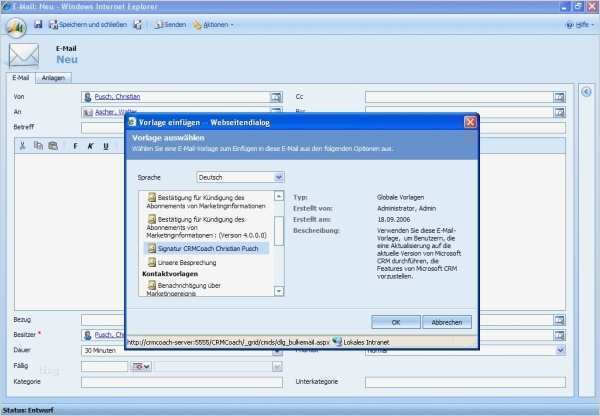Click the Fällig date input field
The height and width of the screenshot is (416, 600).
104,366
